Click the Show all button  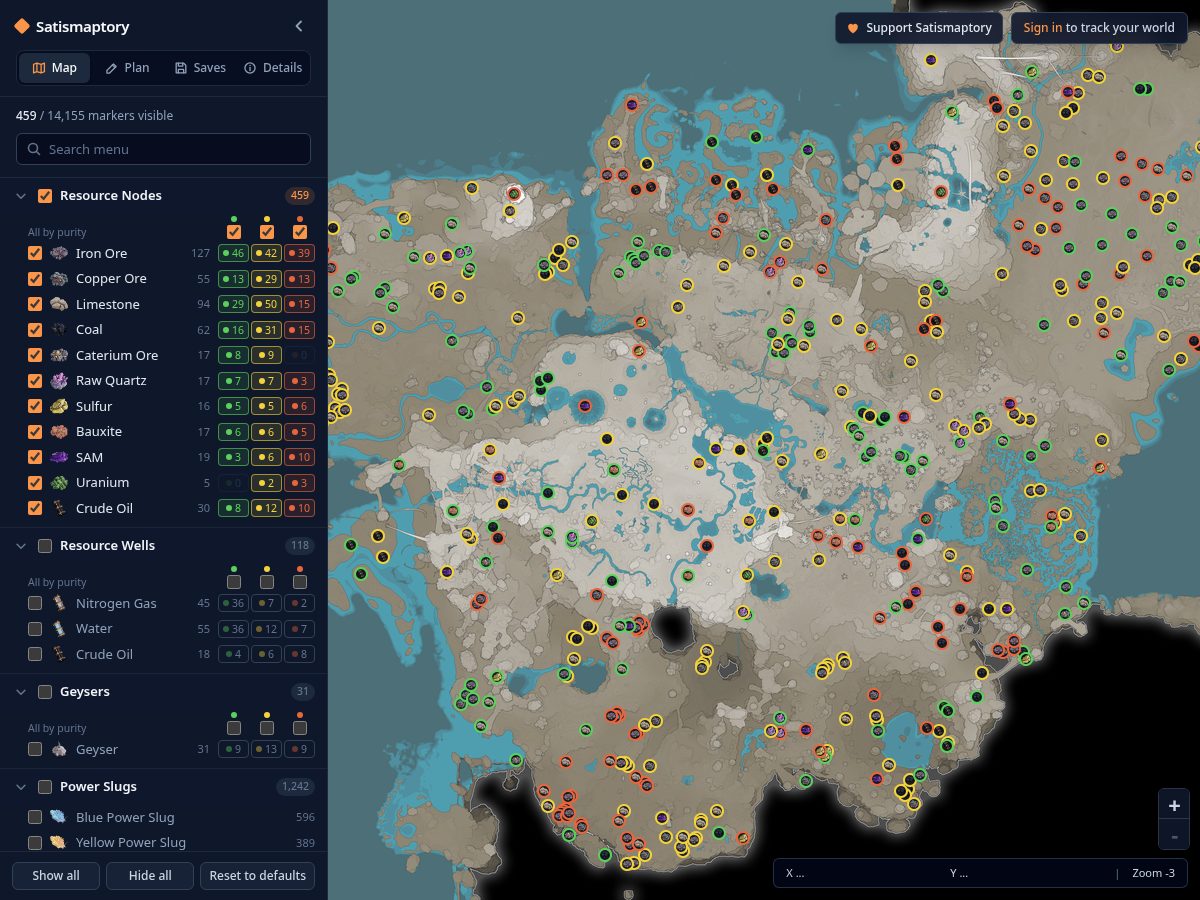coord(56,876)
